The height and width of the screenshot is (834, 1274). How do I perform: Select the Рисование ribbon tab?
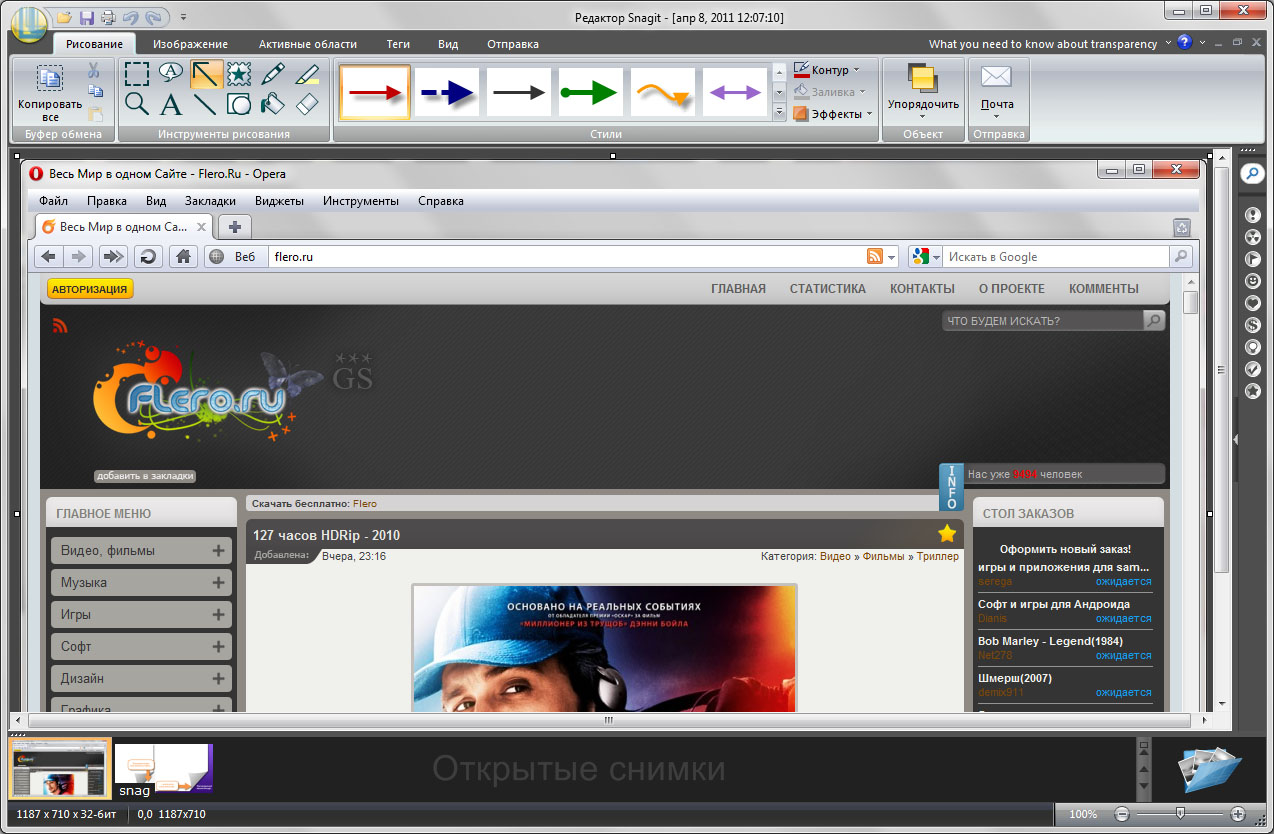pyautogui.click(x=94, y=44)
